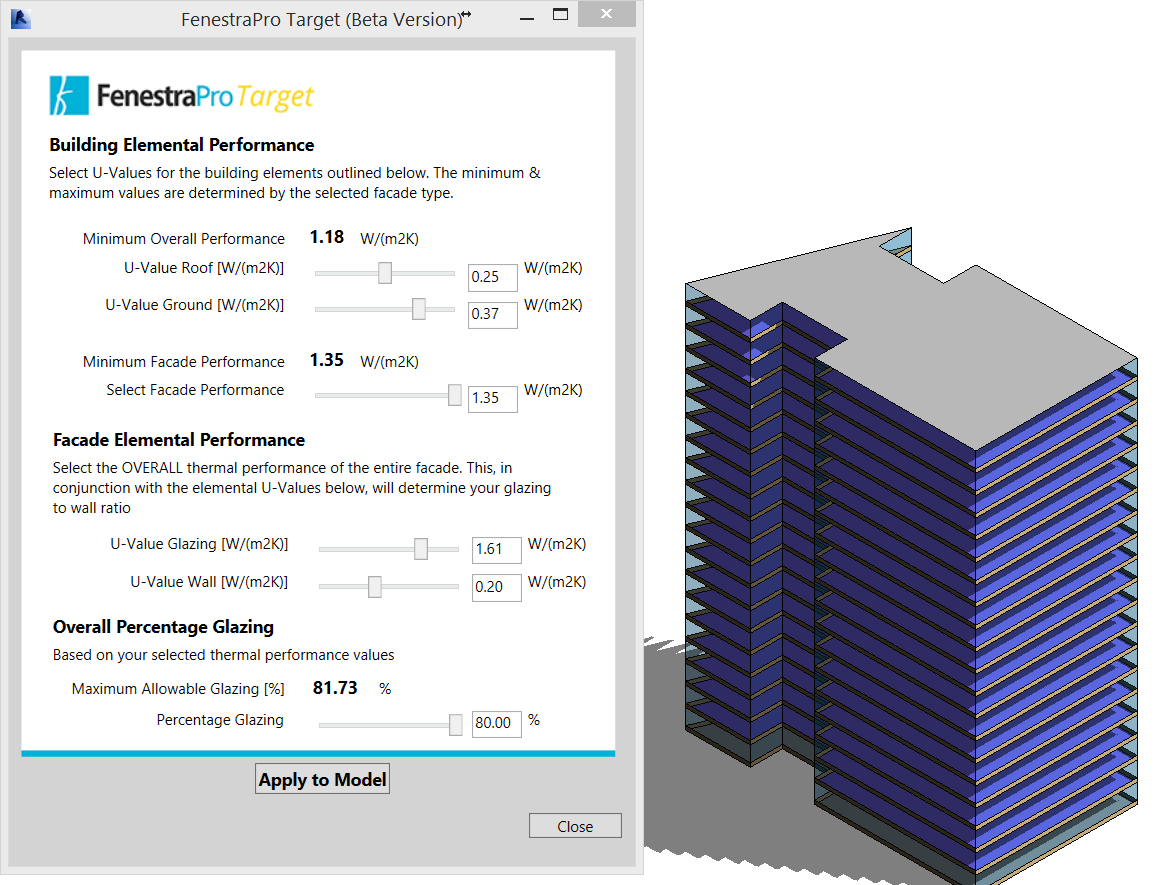Adjust the U-Value Glazing slider handle
1161x885 pixels.
(x=421, y=549)
